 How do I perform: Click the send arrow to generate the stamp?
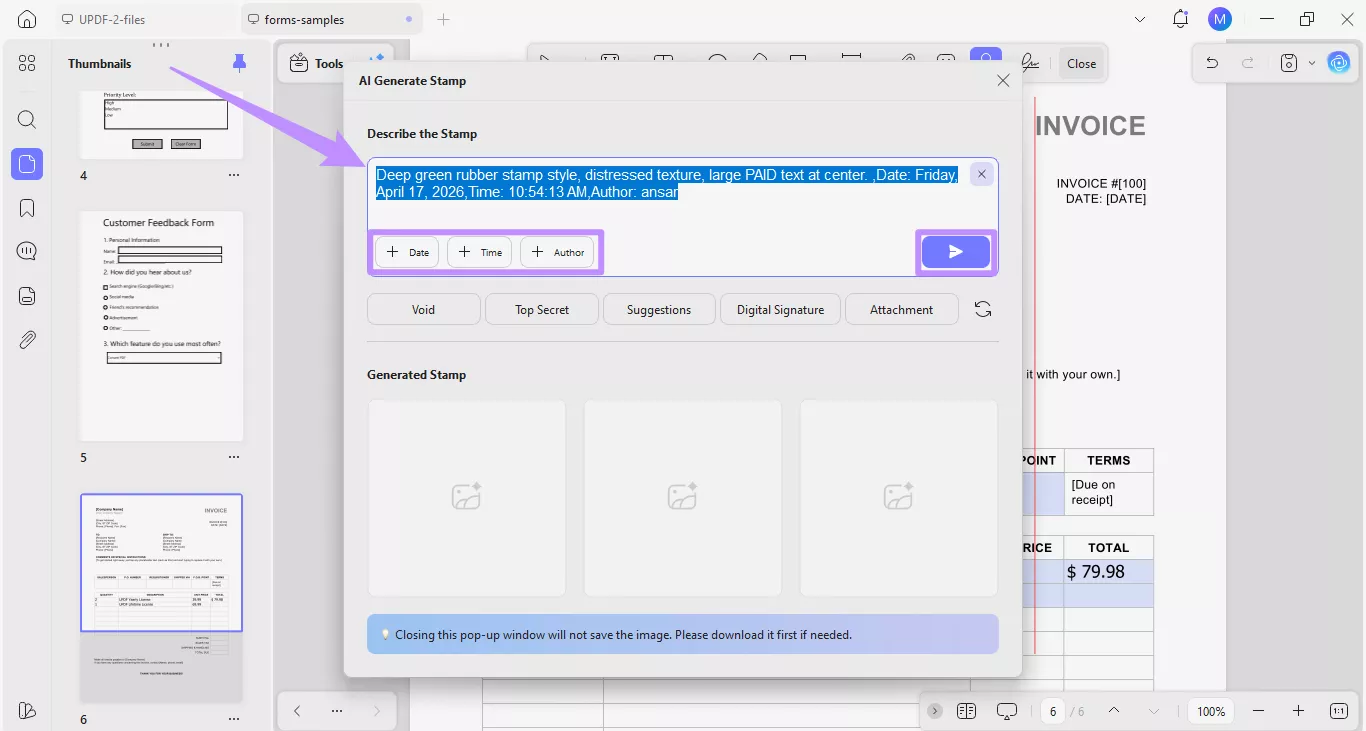pos(955,252)
